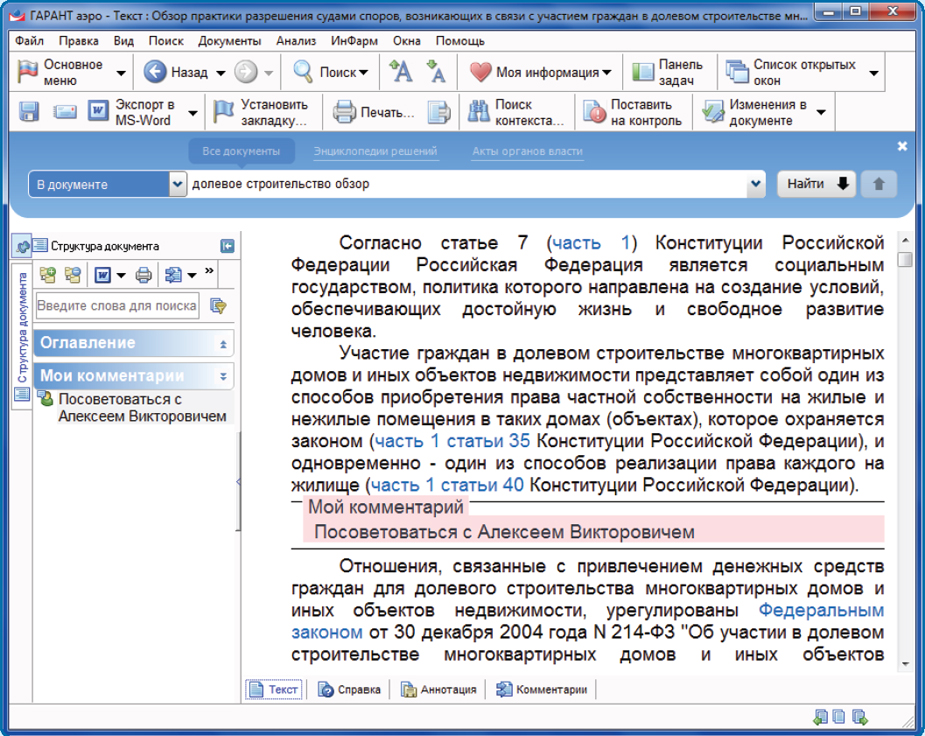
Task: Toggle the Мои комментарии section
Action: click(x=223, y=377)
